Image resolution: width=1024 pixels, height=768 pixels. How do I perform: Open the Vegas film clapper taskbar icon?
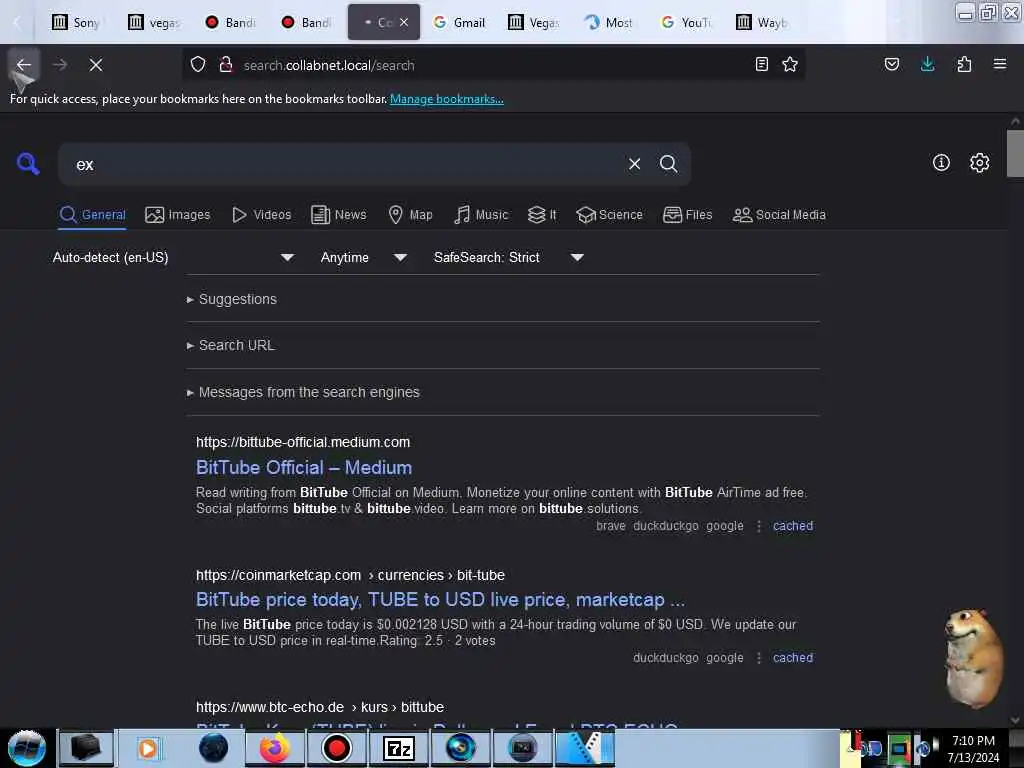584,748
